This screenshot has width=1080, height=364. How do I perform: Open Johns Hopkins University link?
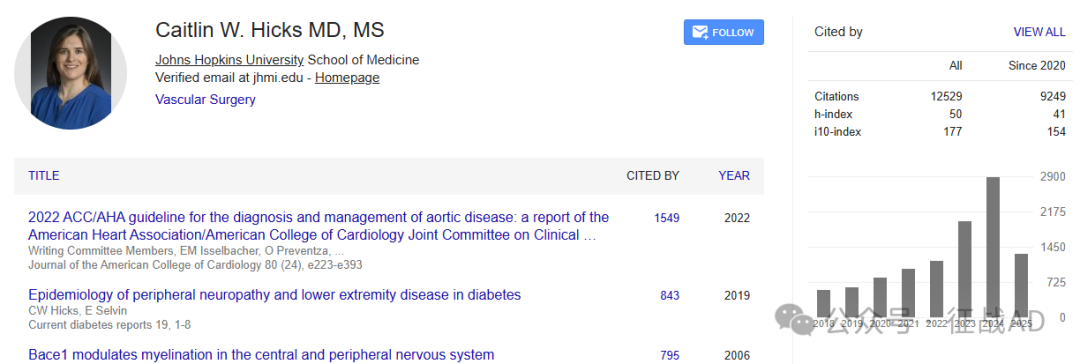coord(229,60)
